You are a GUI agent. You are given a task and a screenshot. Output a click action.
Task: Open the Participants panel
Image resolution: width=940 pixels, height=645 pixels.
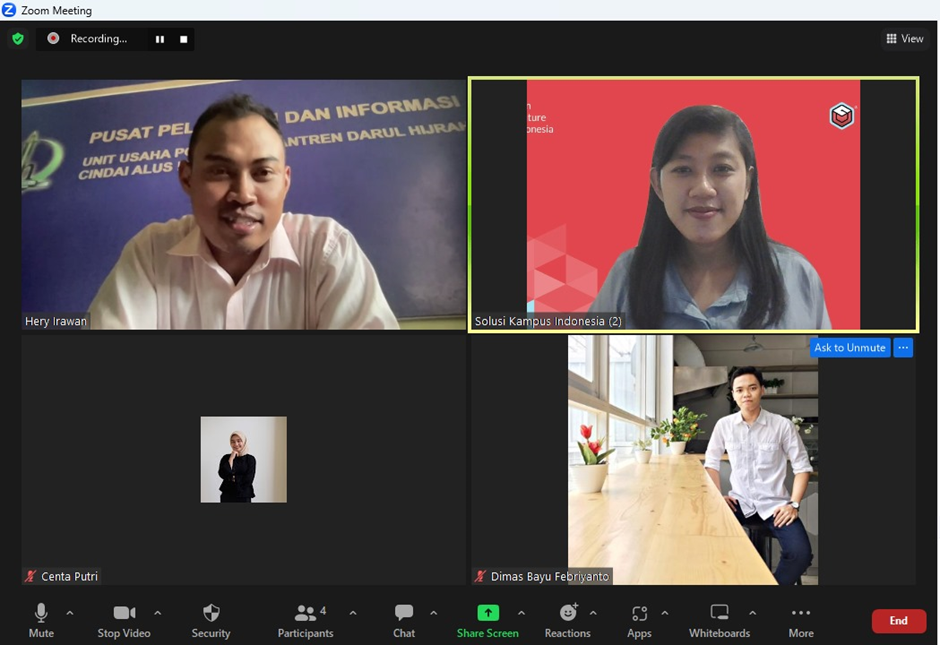(306, 620)
